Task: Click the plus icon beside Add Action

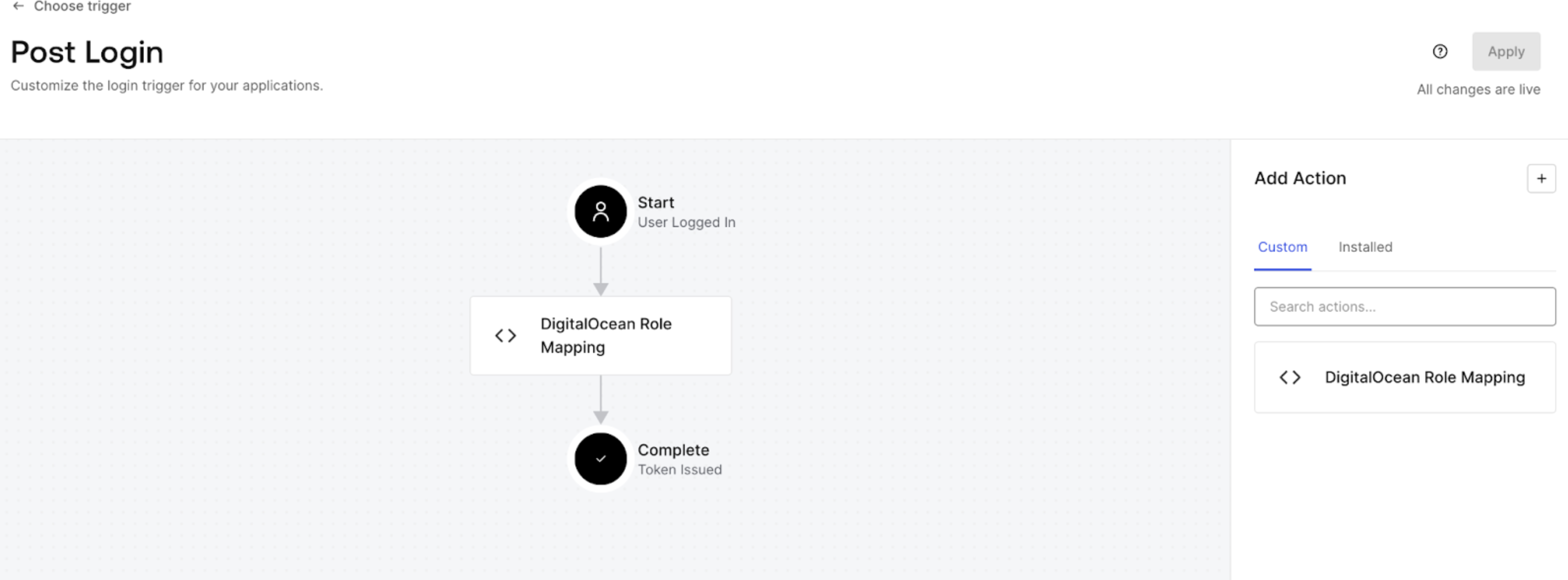Action: pyautogui.click(x=1541, y=178)
